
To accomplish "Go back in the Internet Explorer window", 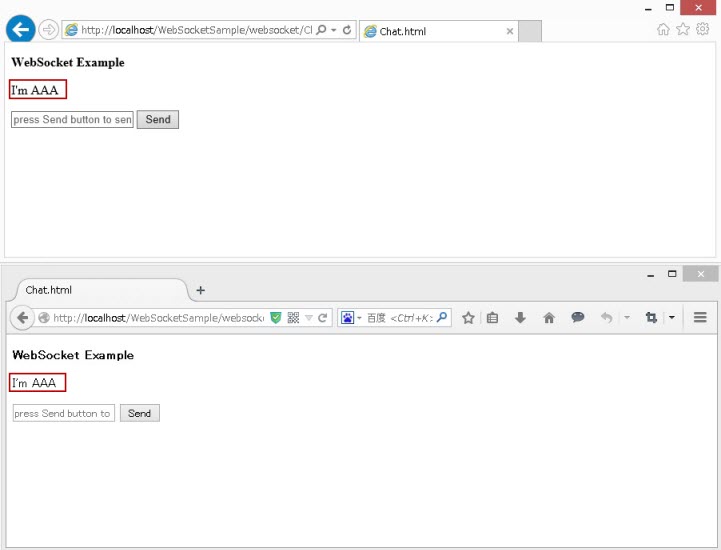I will (x=20, y=29).
